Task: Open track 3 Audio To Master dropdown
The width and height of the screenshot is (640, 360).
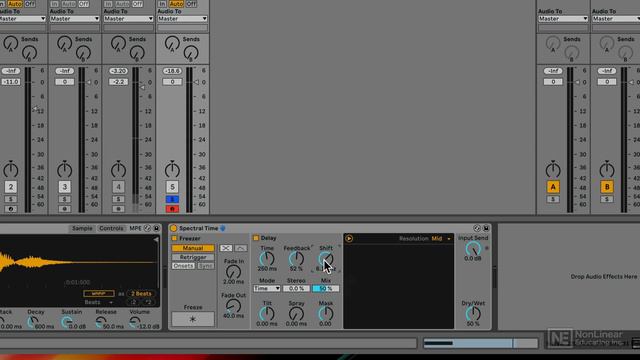Action: [75, 19]
